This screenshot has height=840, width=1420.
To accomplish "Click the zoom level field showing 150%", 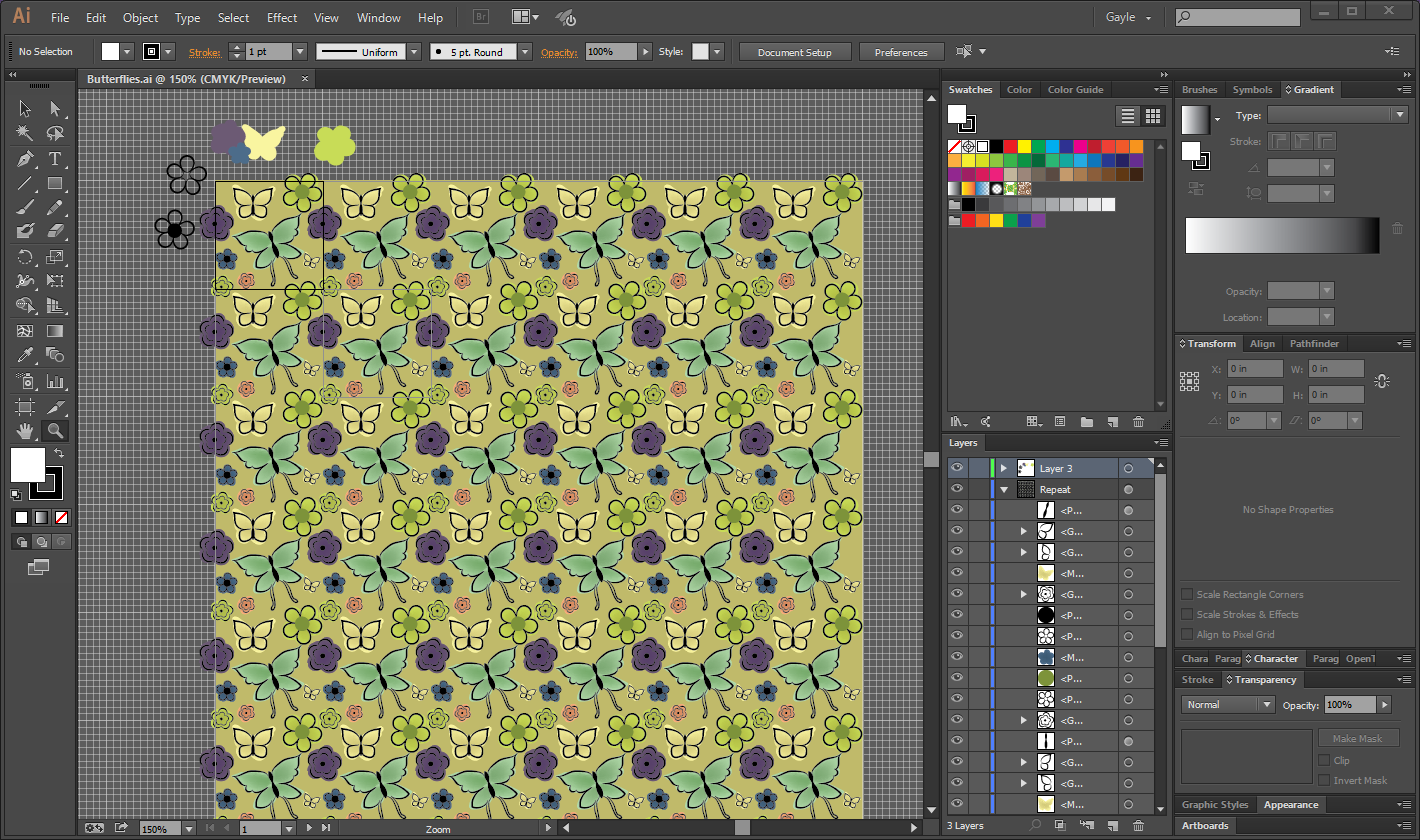I will (x=155, y=829).
